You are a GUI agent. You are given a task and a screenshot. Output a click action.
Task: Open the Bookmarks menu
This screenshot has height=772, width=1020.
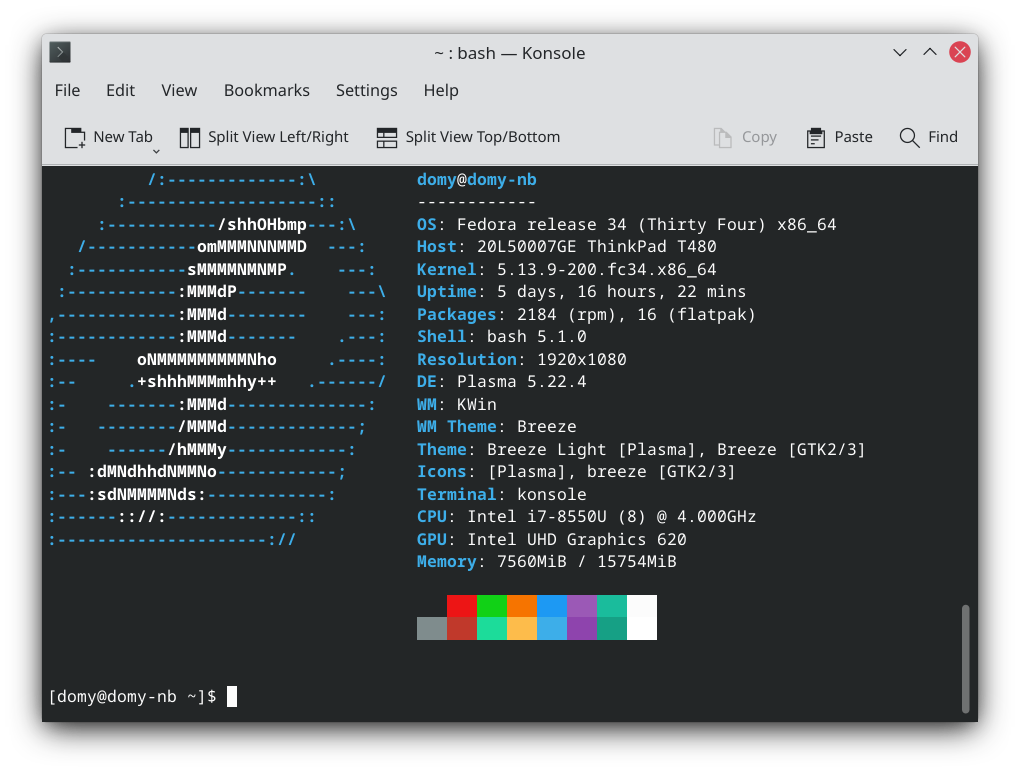click(x=267, y=90)
